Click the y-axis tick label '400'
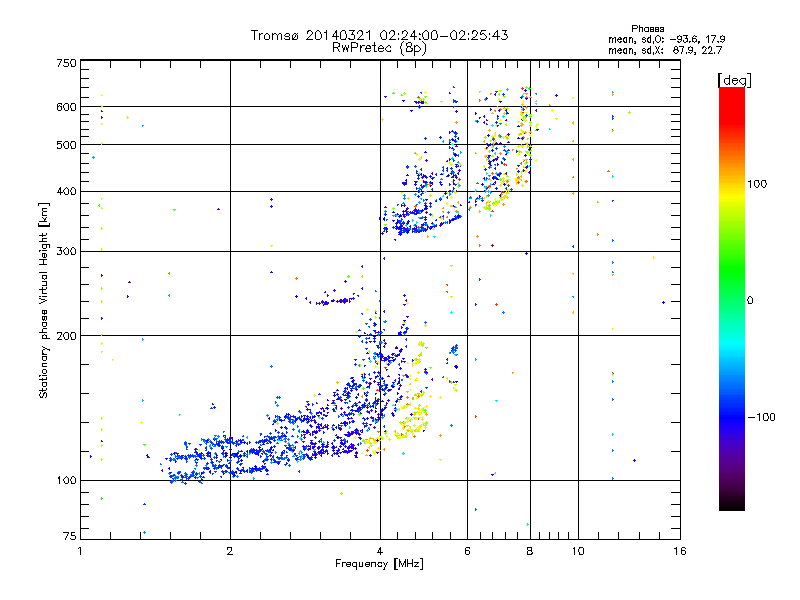Screen dimensions: 800x600 tap(66, 192)
